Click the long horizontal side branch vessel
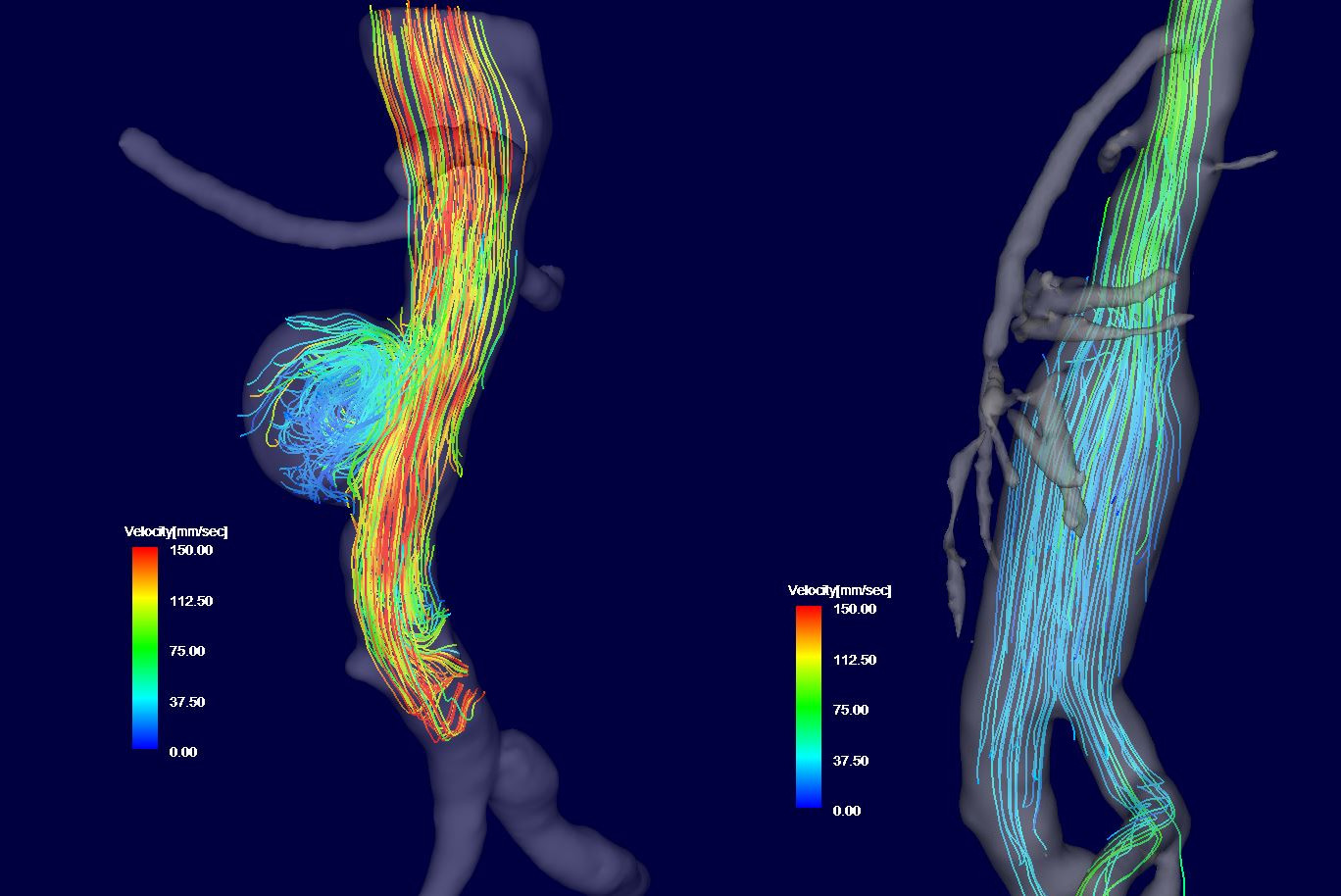The image size is (1341, 896). pos(245,196)
